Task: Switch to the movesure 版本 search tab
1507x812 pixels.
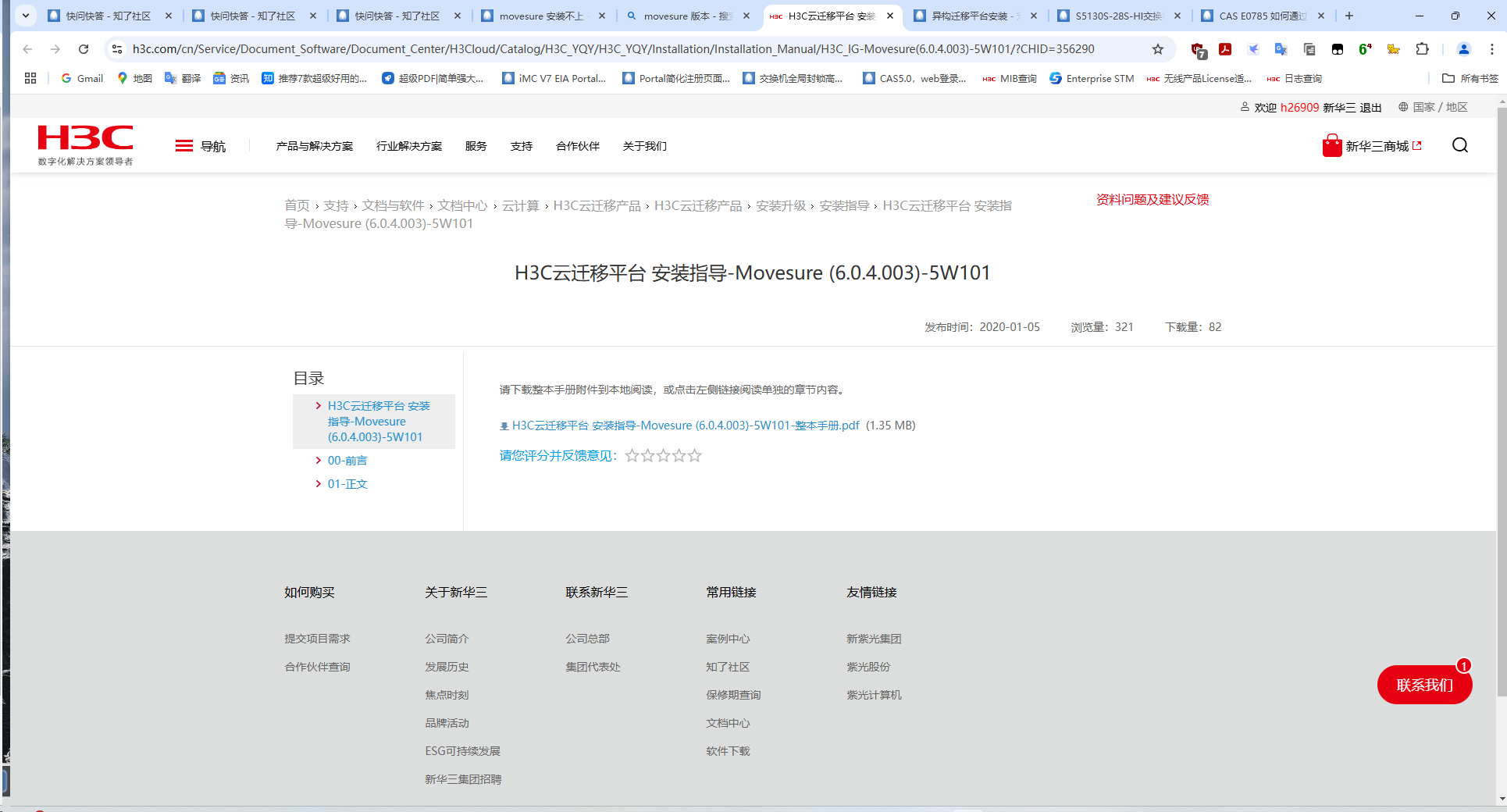Action: click(x=689, y=16)
